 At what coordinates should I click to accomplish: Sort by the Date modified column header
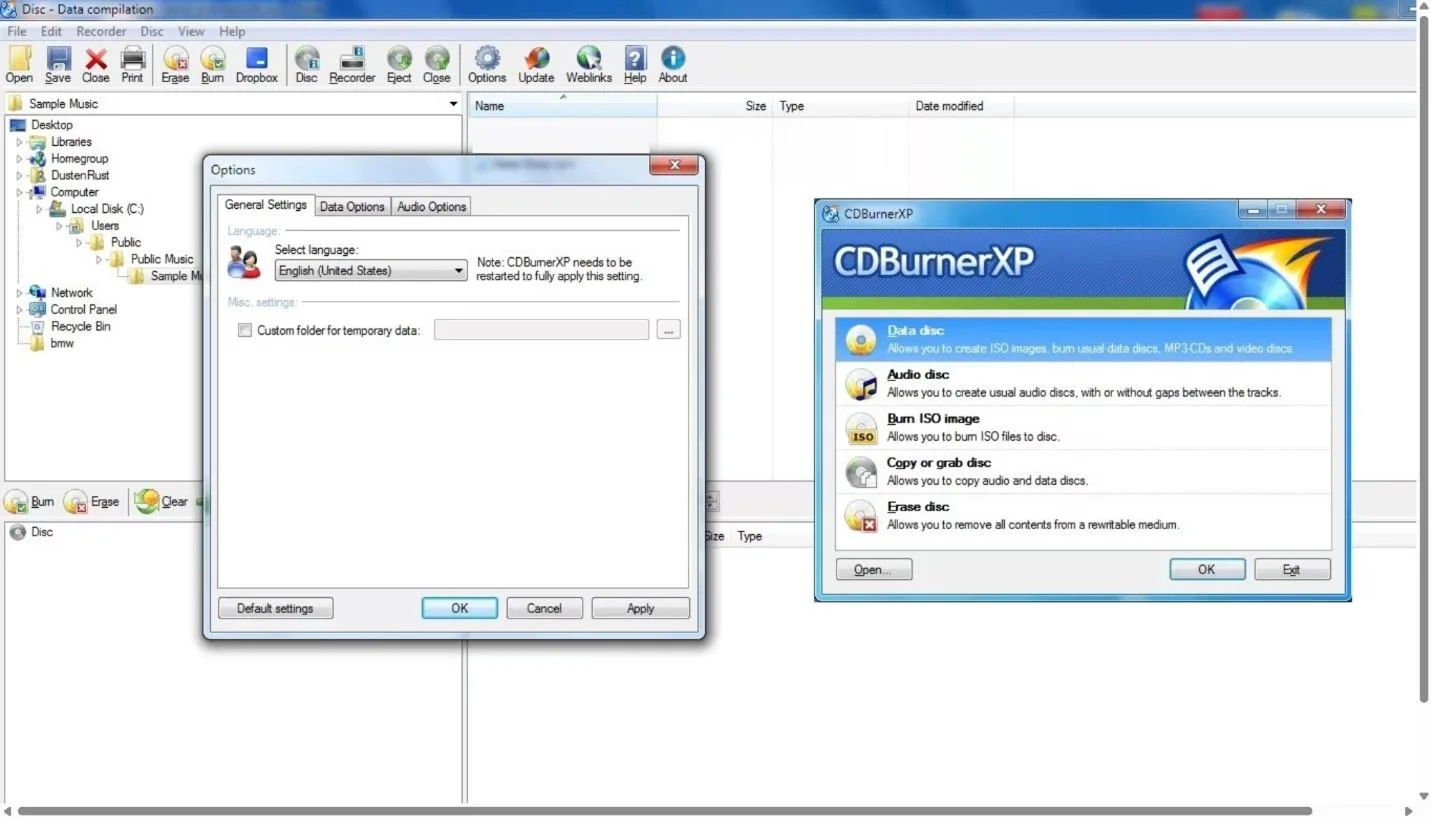coord(961,106)
